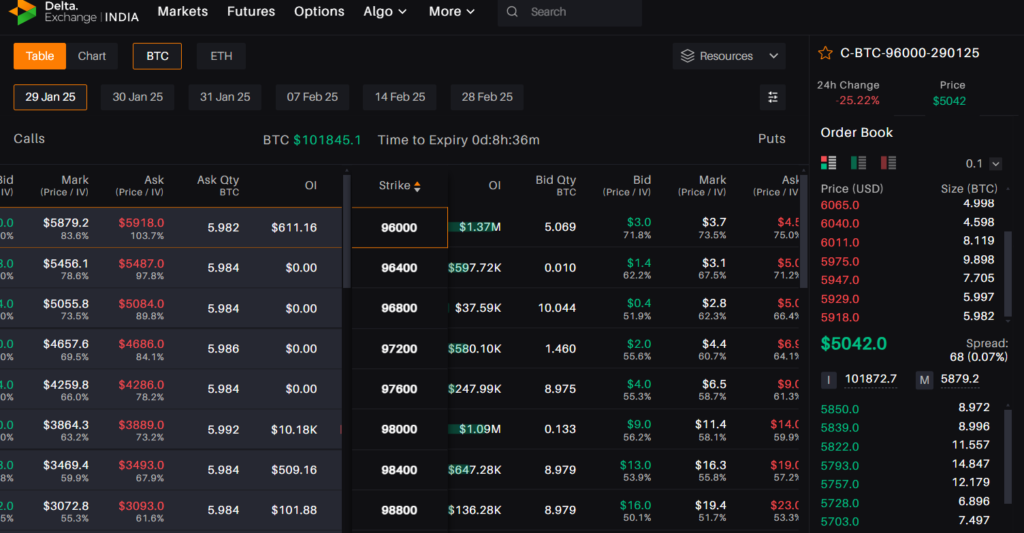Open the Options menu
Screen dimensions: 1024x533
tap(319, 12)
